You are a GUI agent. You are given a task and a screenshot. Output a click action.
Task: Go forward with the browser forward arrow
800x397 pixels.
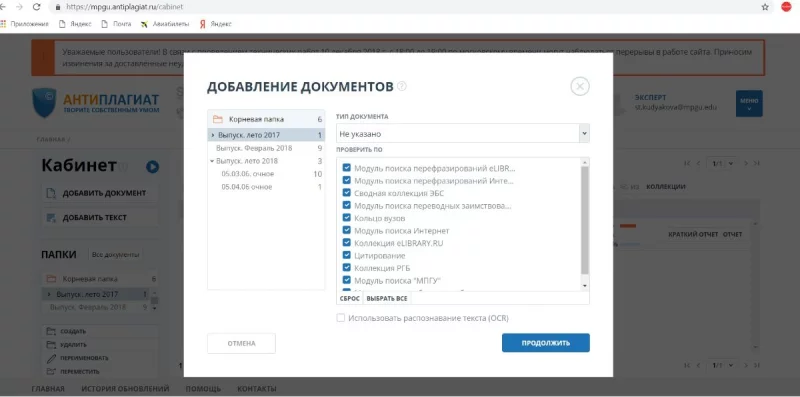pos(19,7)
